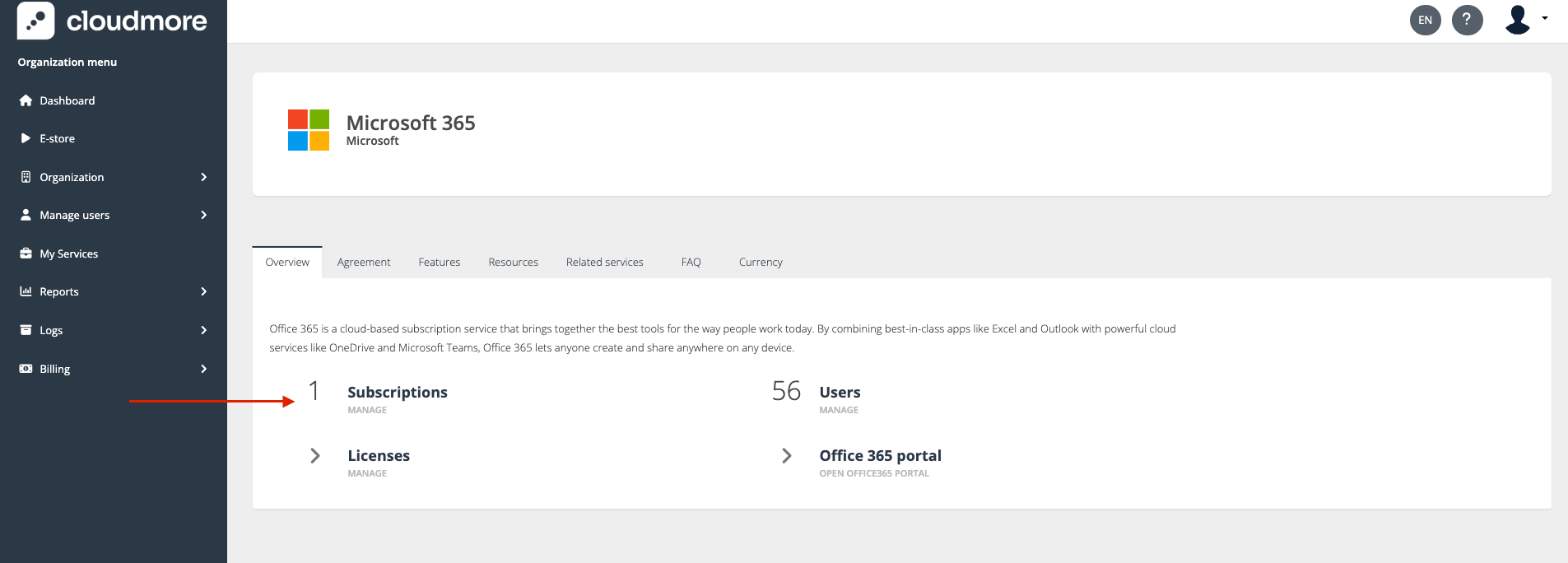The width and height of the screenshot is (1568, 563).
Task: Expand the Billing submenu arrow
Action: [203, 369]
